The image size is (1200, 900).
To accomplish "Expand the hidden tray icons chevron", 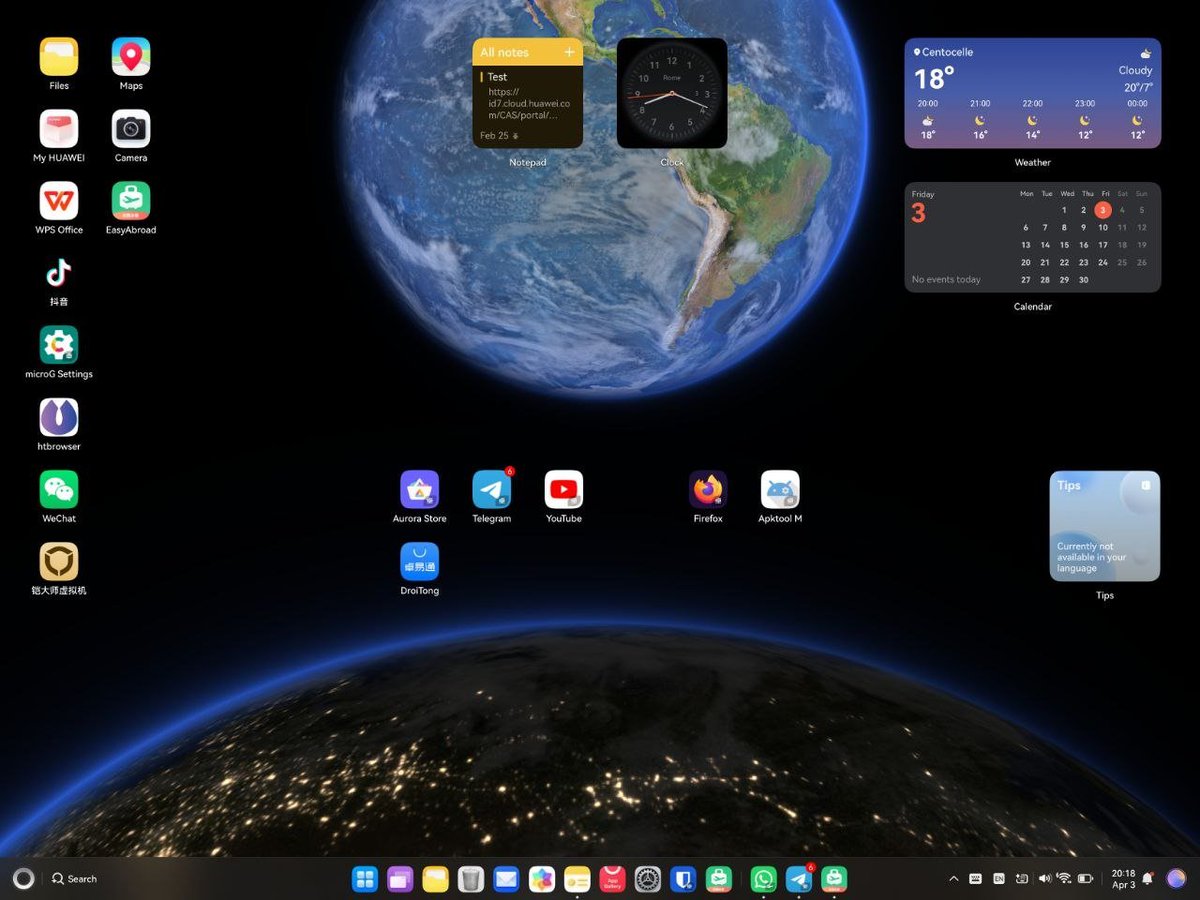I will pos(953,879).
